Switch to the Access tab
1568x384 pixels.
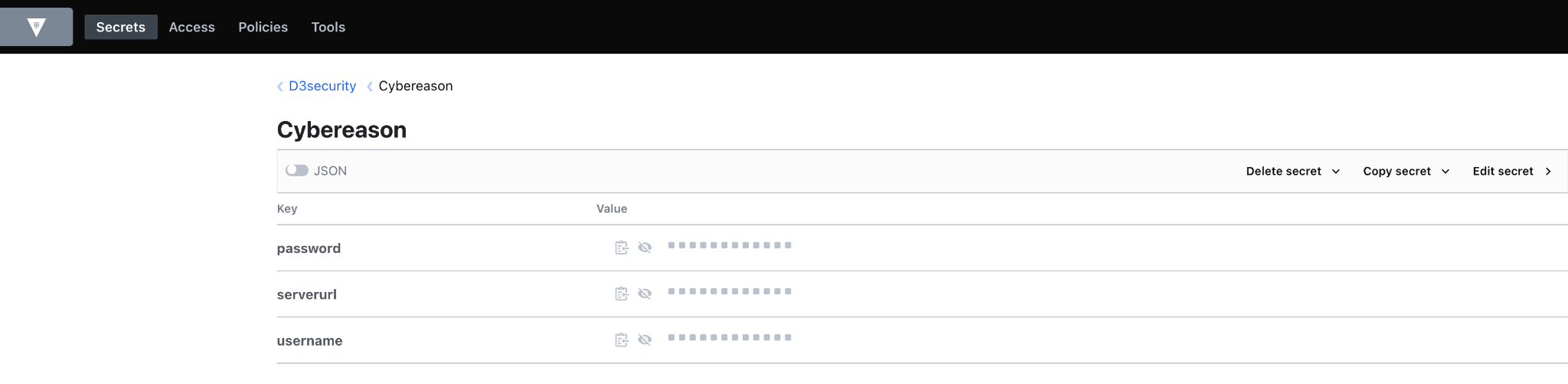[x=191, y=27]
